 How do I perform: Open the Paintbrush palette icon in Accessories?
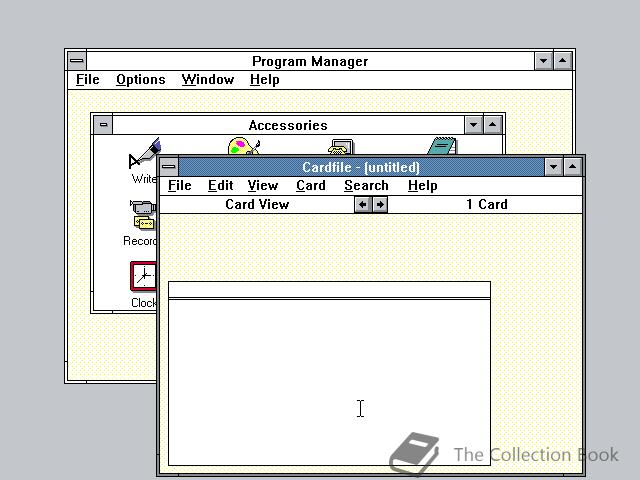click(244, 146)
